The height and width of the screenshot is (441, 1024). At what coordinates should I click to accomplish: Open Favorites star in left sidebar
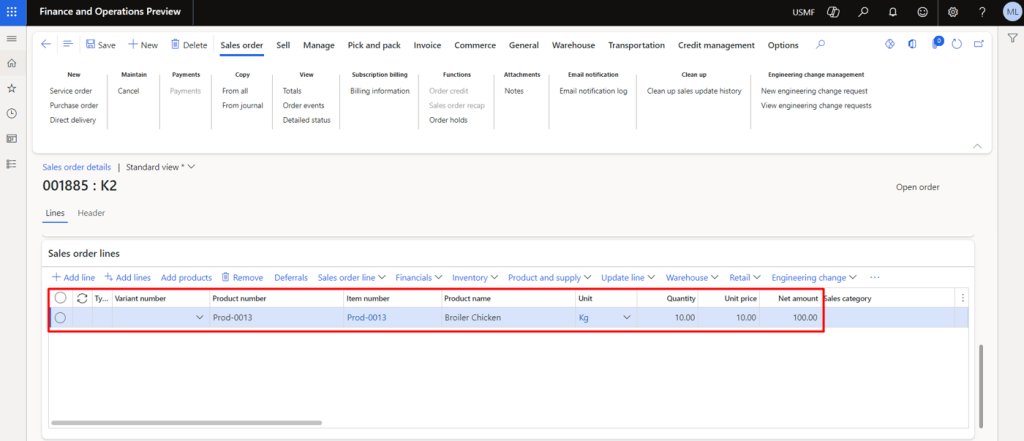click(x=11, y=88)
